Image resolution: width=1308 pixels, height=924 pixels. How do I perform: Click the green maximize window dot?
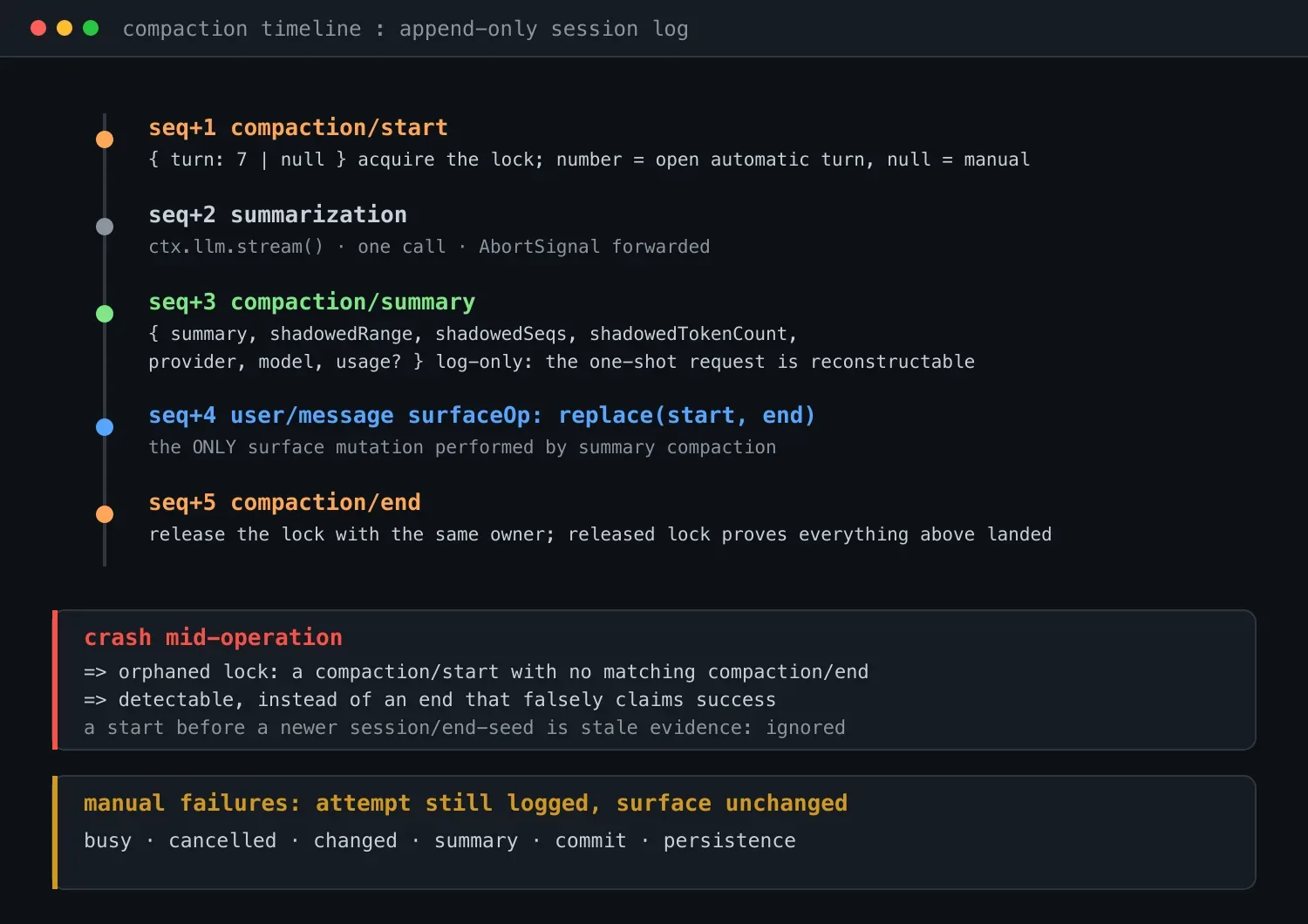point(91,28)
